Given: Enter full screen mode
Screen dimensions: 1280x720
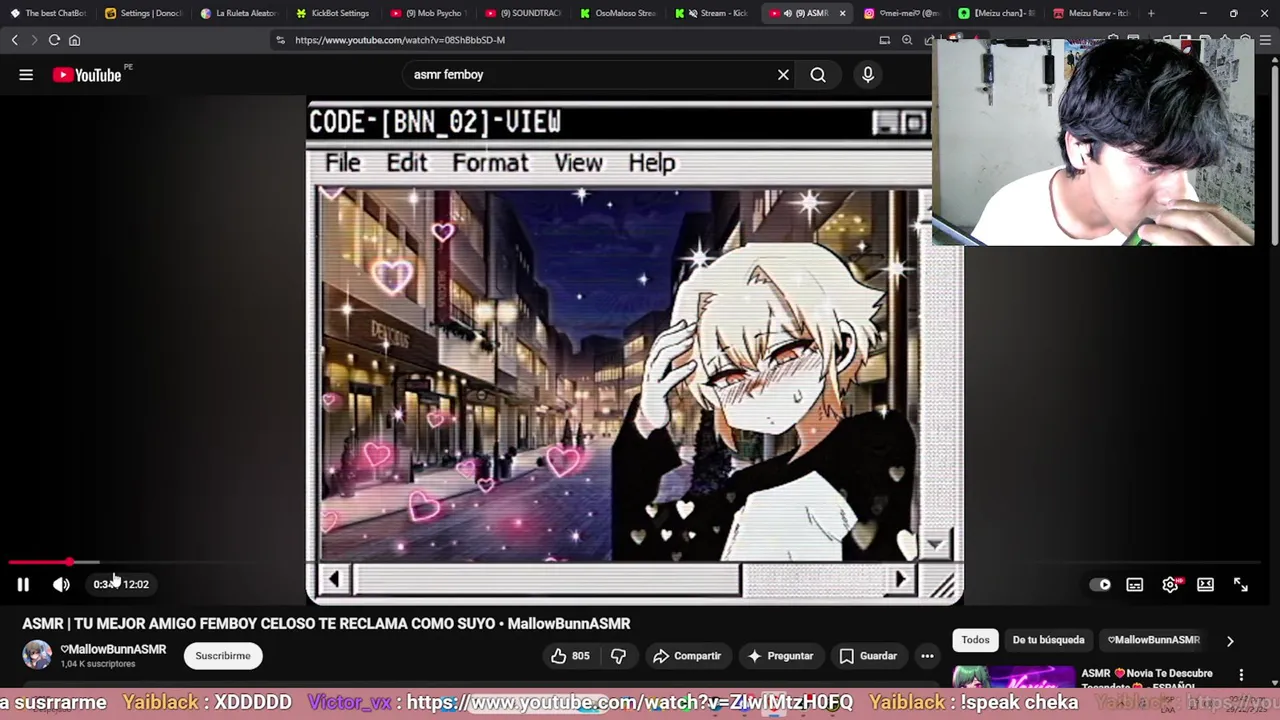Looking at the screenshot, I should (x=1241, y=585).
